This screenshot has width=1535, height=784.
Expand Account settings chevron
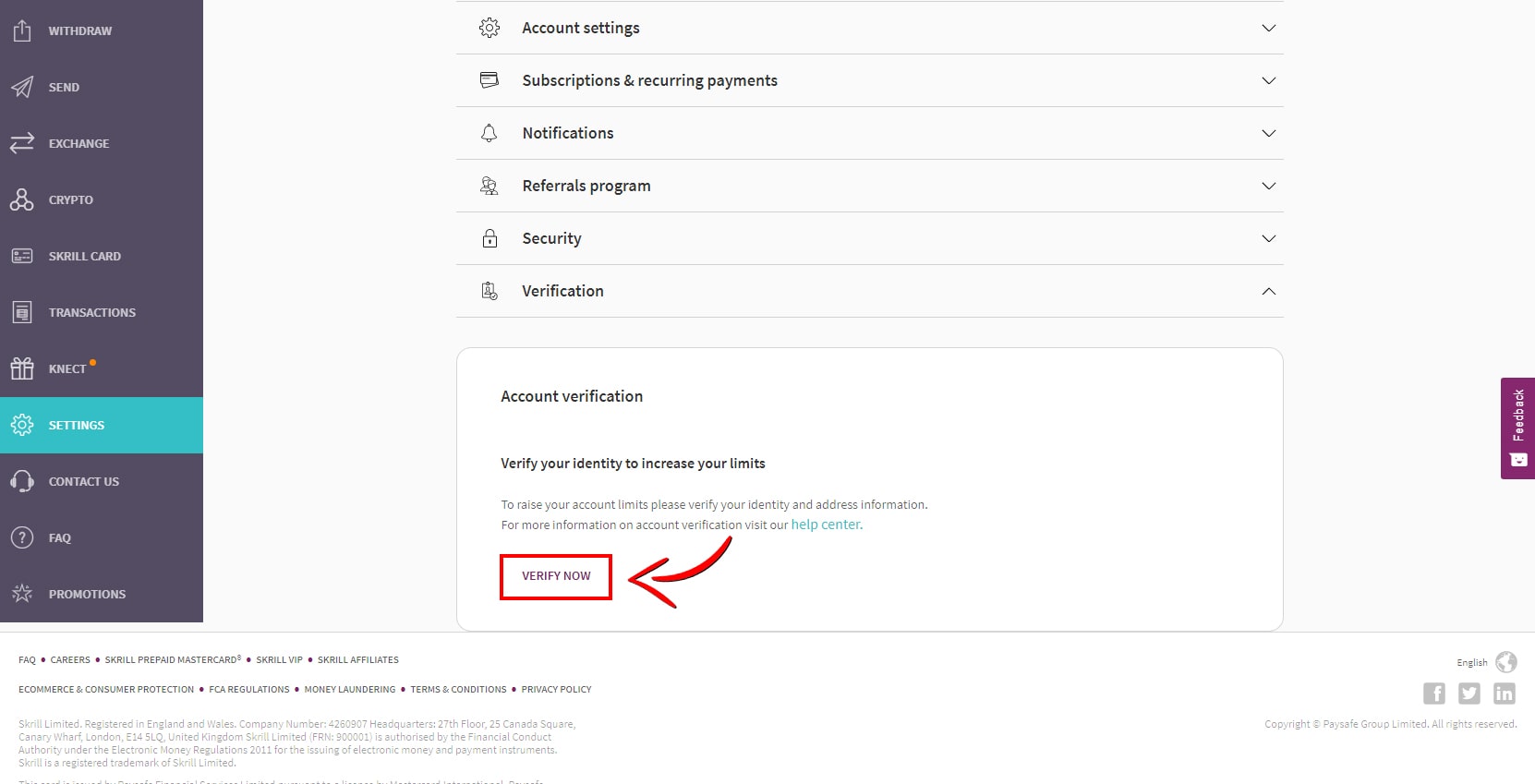[1269, 28]
